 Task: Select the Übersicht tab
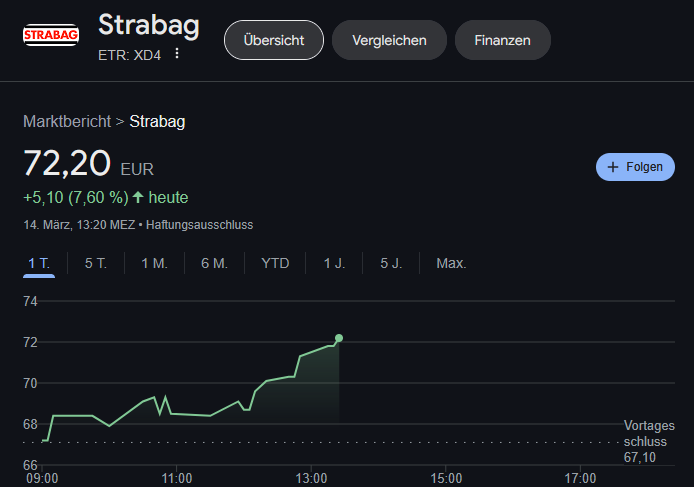point(274,40)
